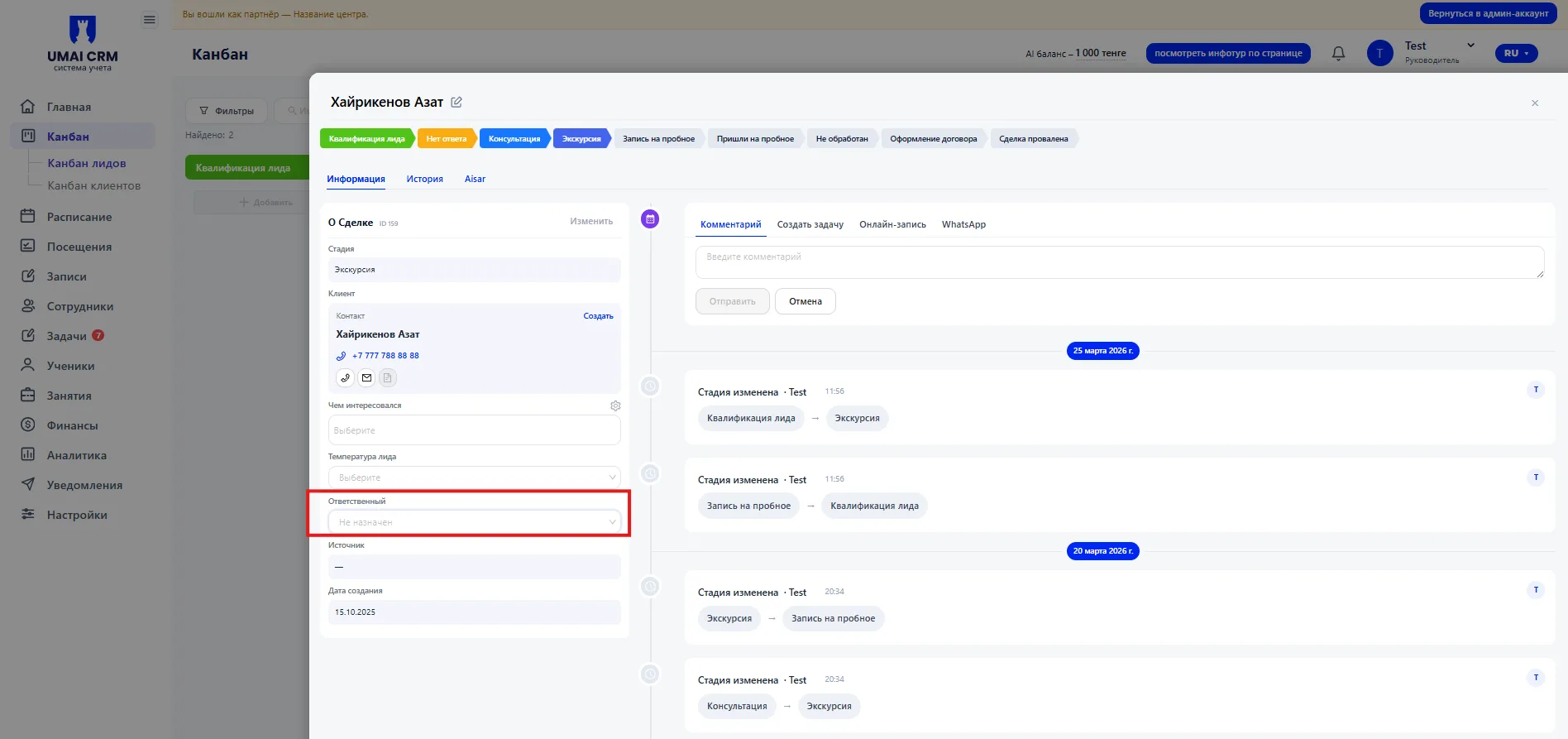Open the Температура лида dropdown

[475, 477]
